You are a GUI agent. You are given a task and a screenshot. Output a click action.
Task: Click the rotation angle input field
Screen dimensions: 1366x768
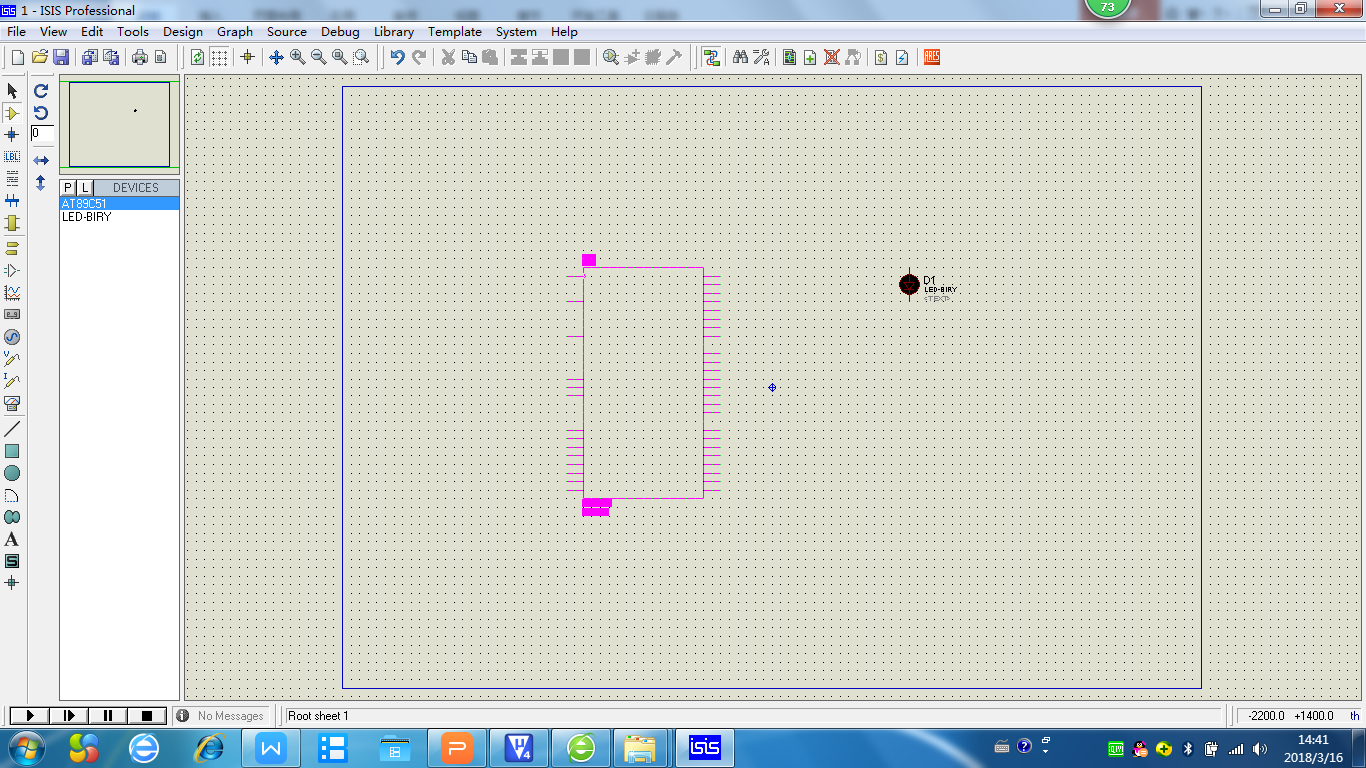tap(42, 133)
